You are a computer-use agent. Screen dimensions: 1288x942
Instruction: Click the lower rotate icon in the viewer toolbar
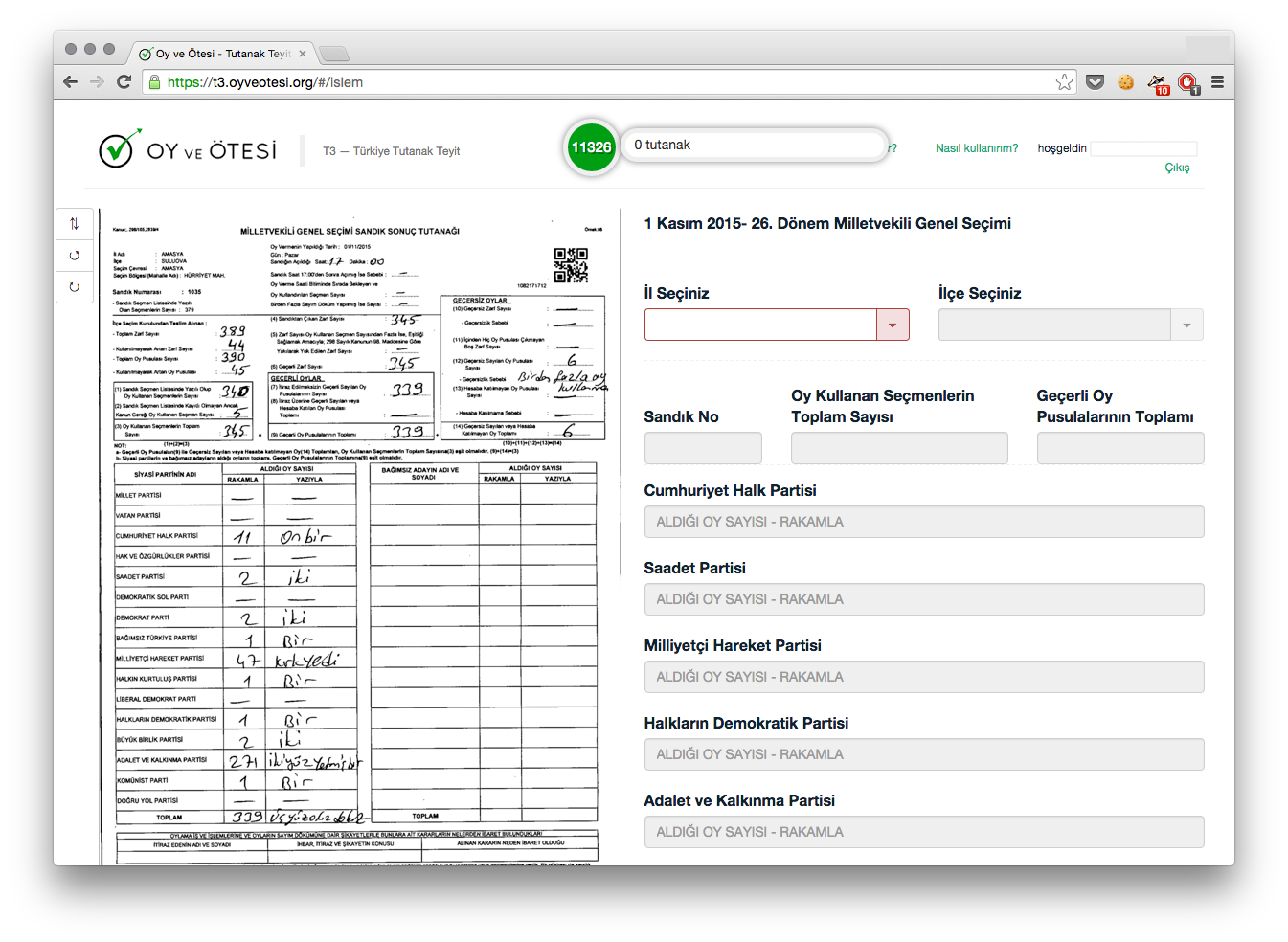[74, 286]
